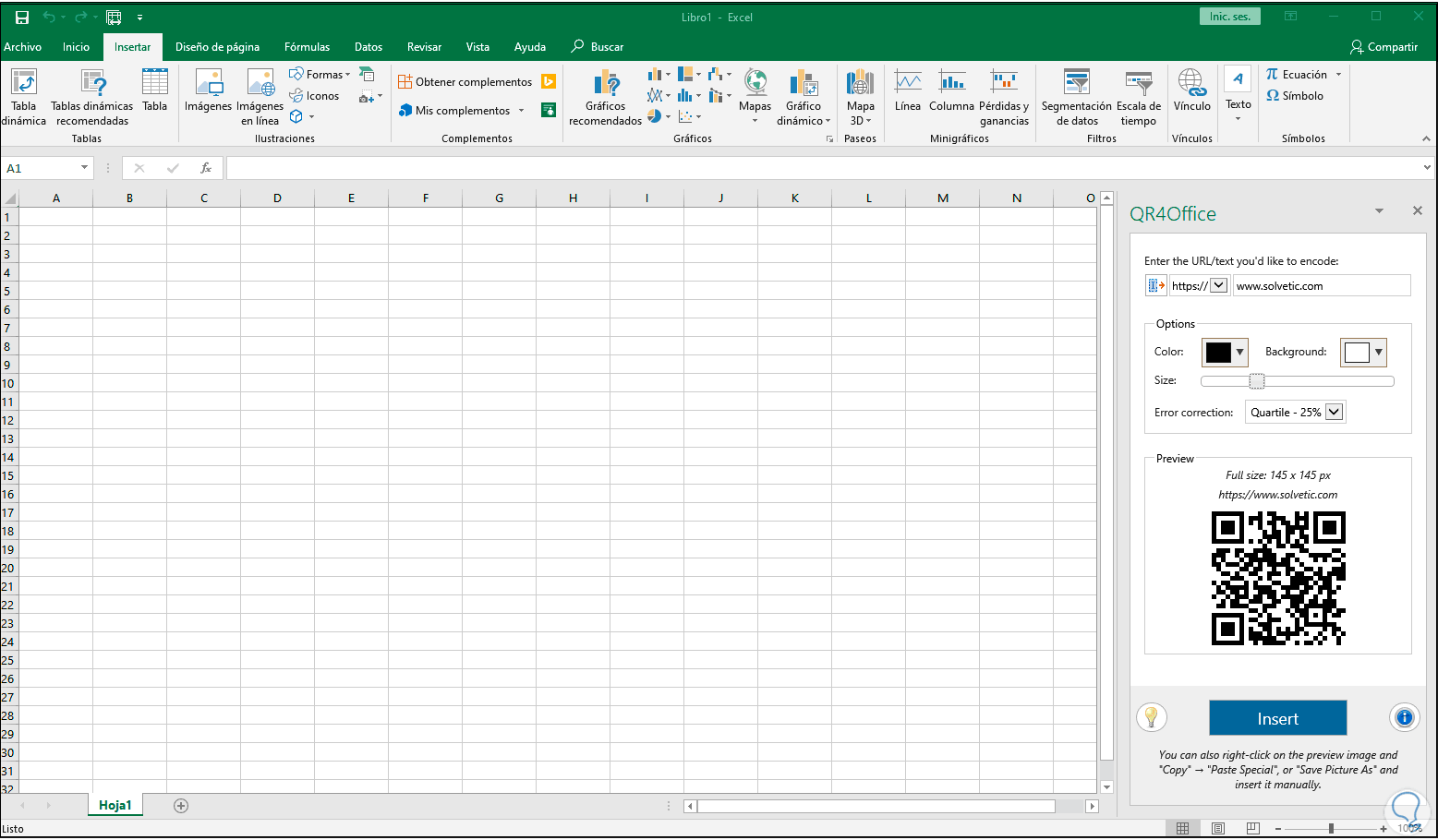
Task: Open the Archivo tab
Action: [22, 47]
